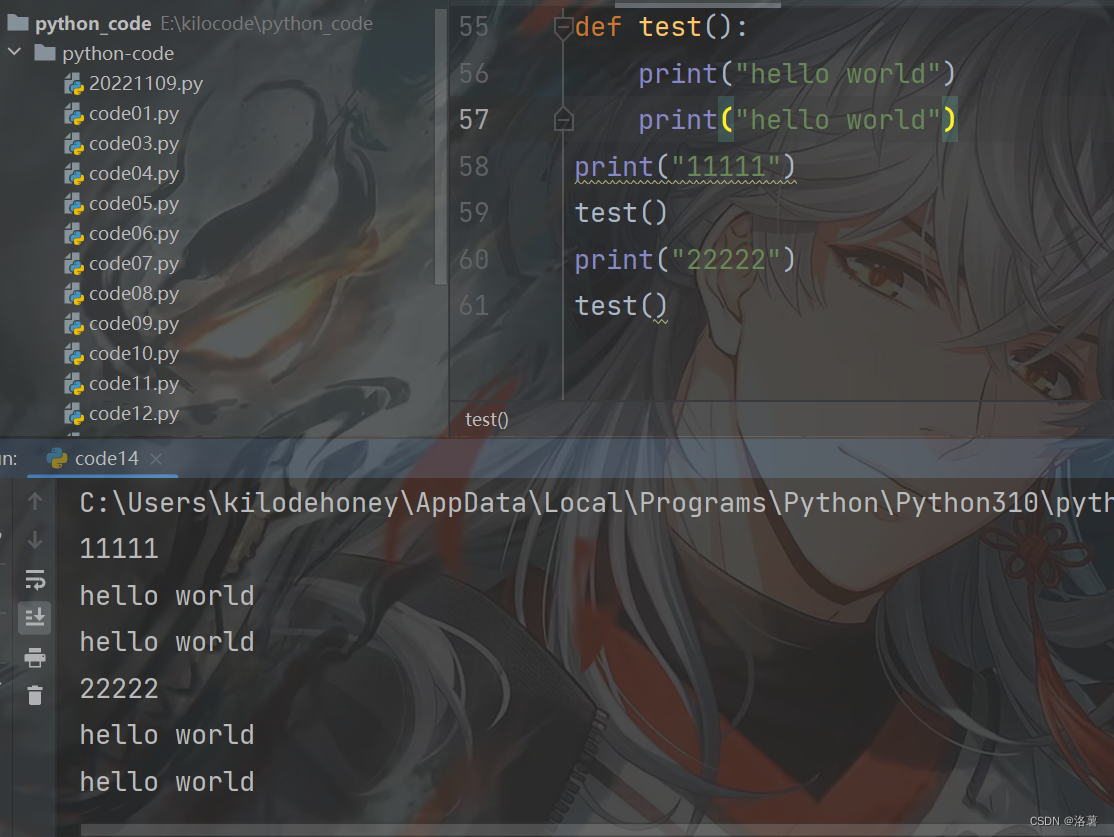
Task: Open code07.py file
Action: coord(134,264)
